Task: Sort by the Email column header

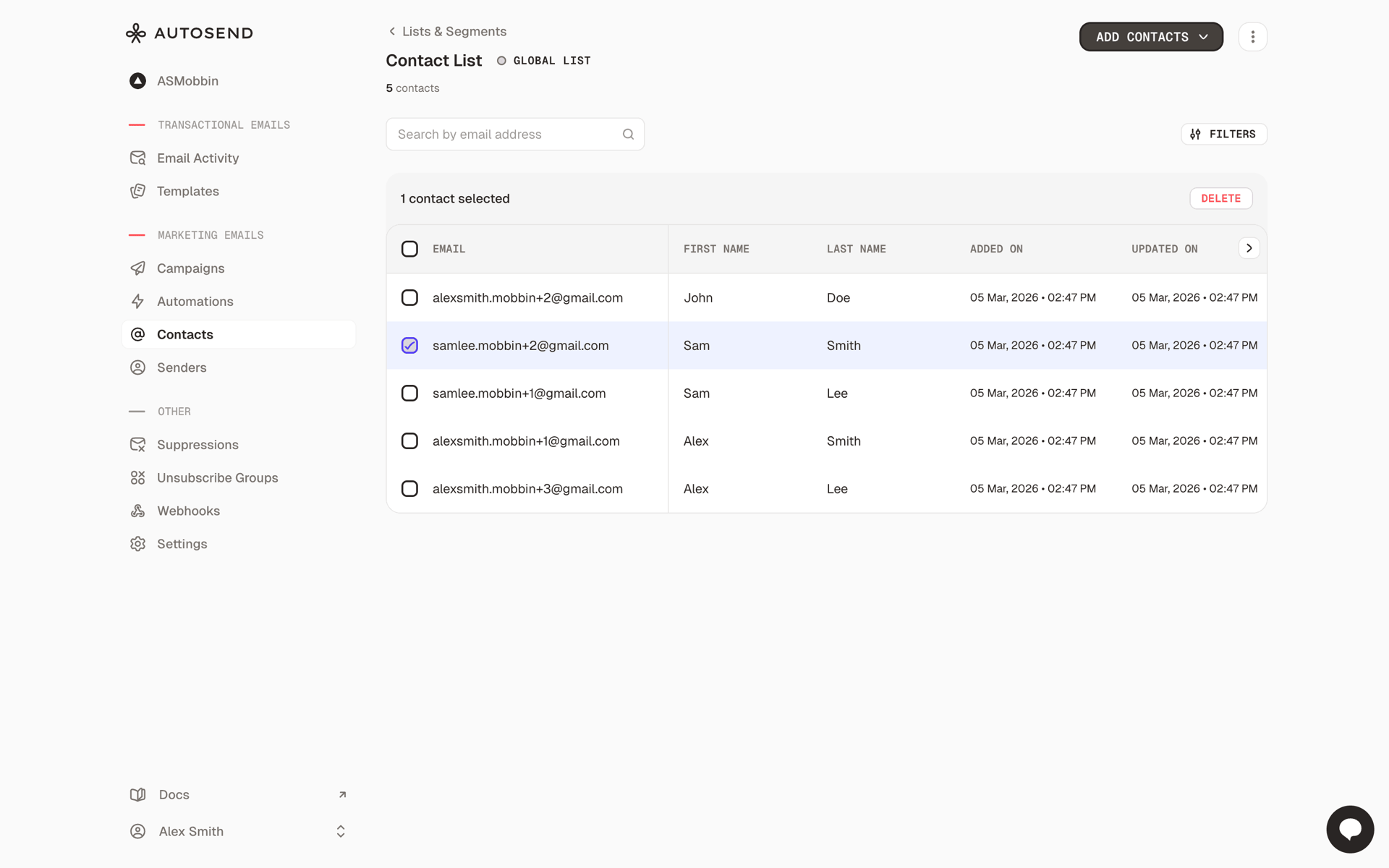Action: pos(449,249)
